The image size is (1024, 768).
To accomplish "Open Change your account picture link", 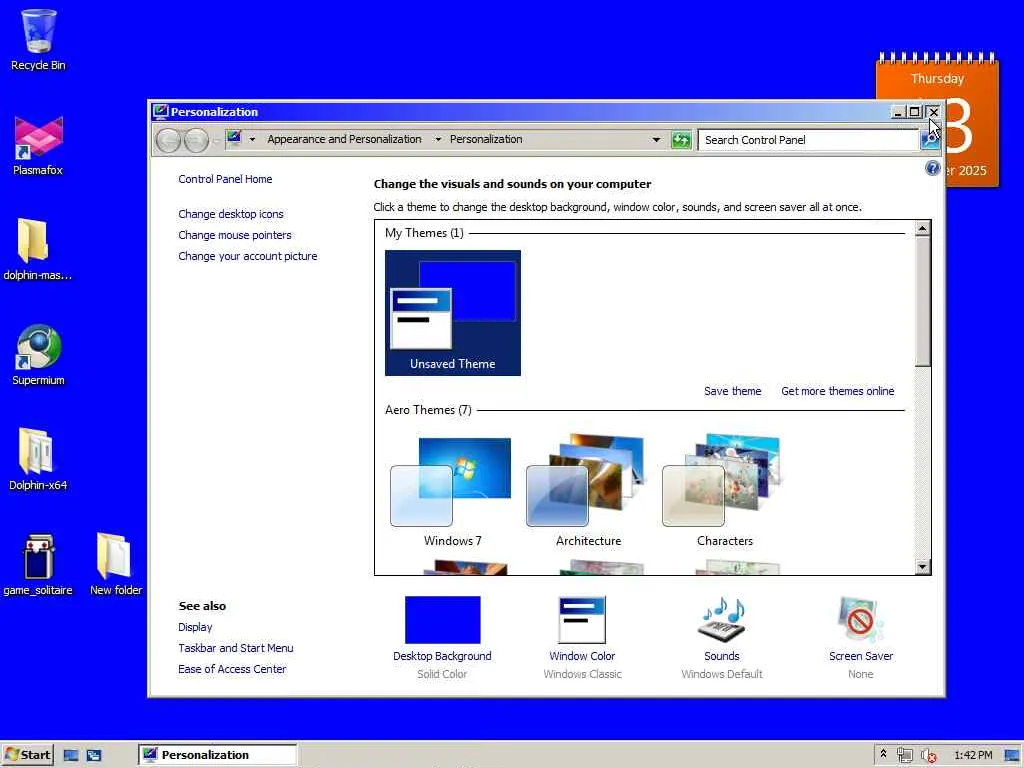I will (248, 256).
